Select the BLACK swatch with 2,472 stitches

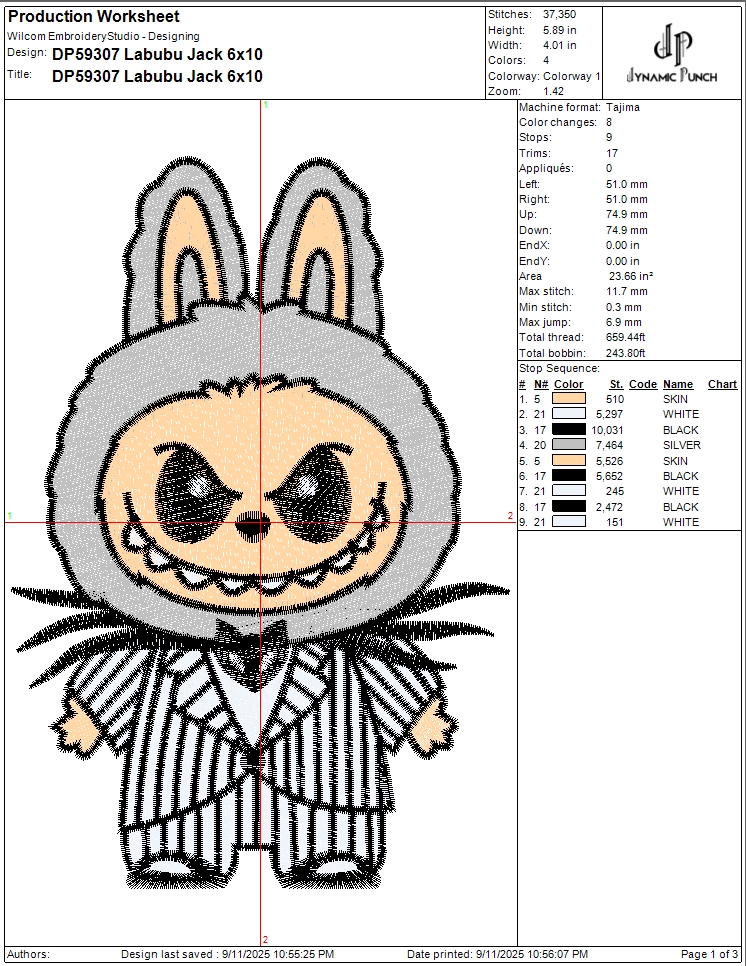pyautogui.click(x=569, y=506)
